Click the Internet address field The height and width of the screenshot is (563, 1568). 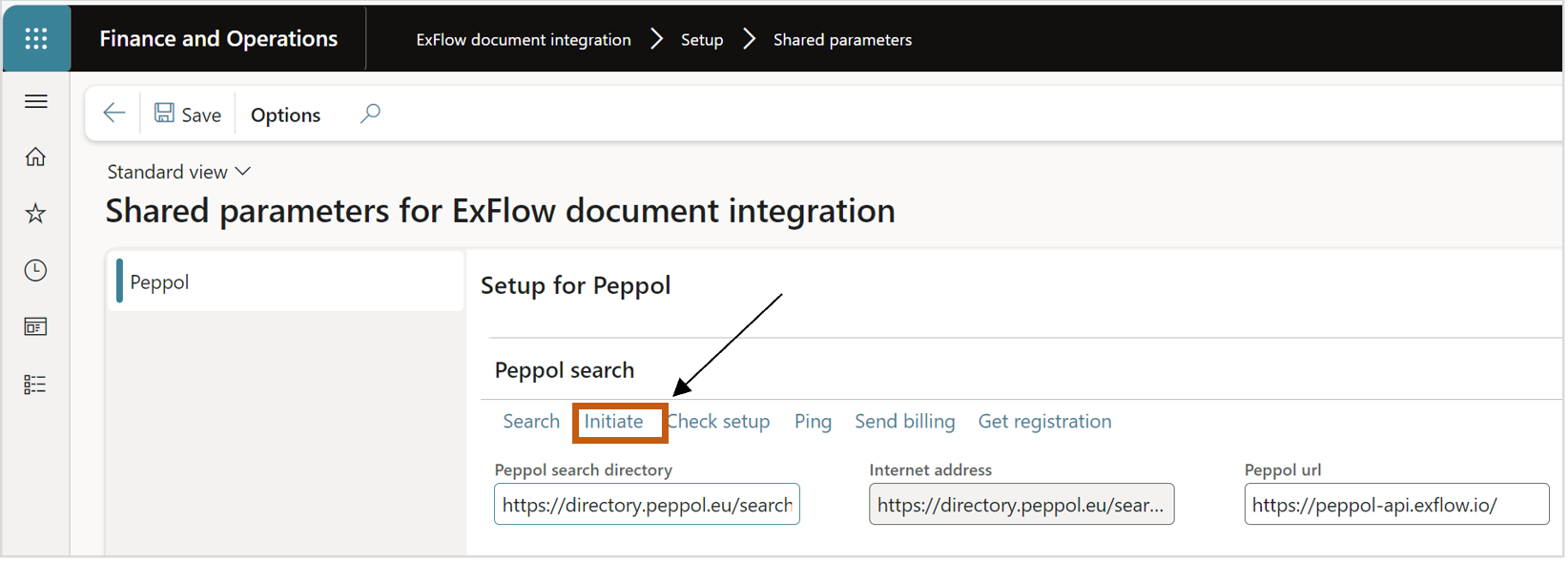point(1021,504)
